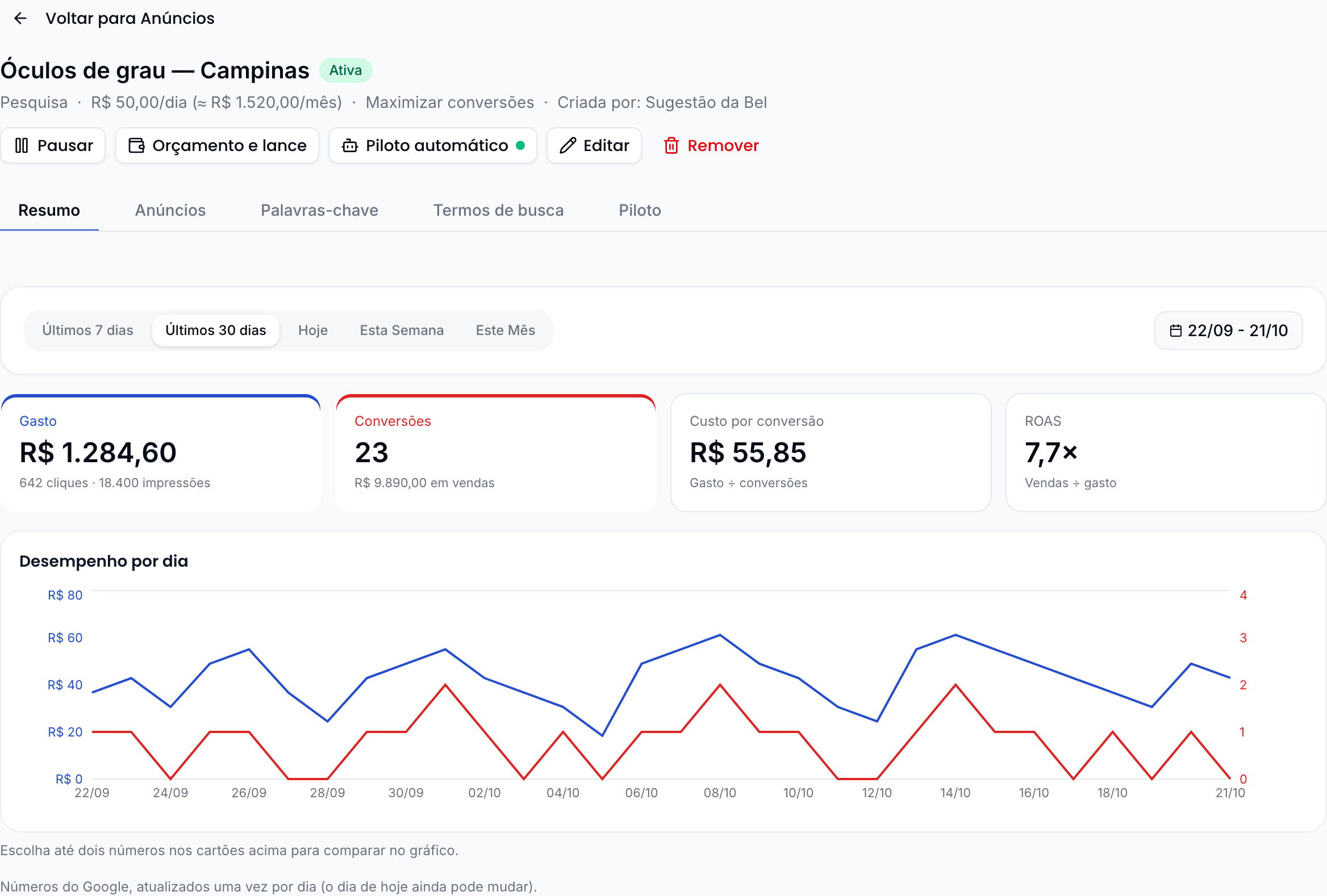Click the 14/10 peak on the spend line

[955, 635]
